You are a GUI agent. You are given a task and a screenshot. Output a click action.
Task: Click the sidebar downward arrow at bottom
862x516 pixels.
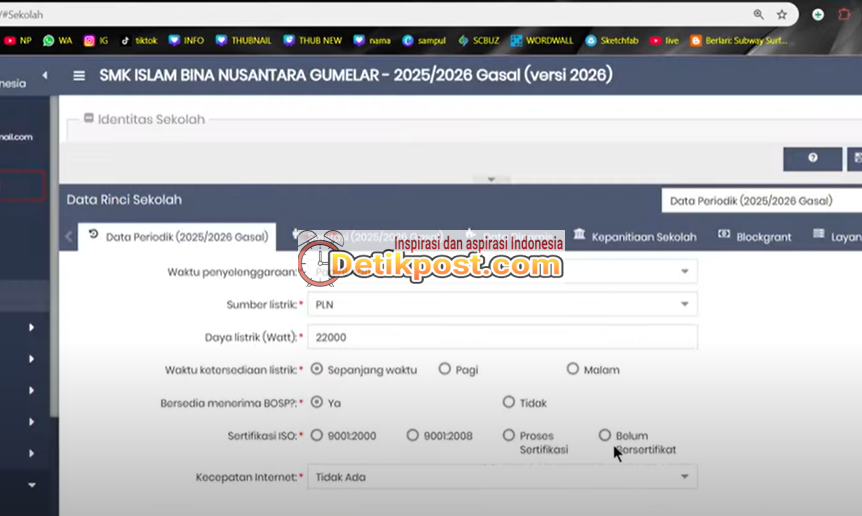point(31,485)
